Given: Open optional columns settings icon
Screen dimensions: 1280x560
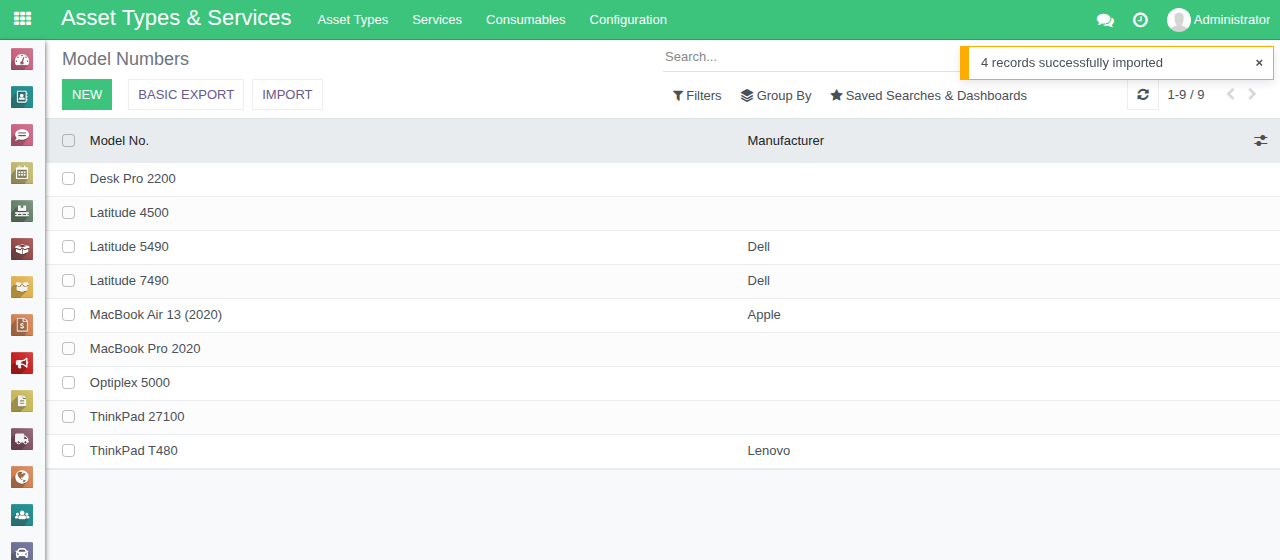Looking at the screenshot, I should (x=1260, y=141).
